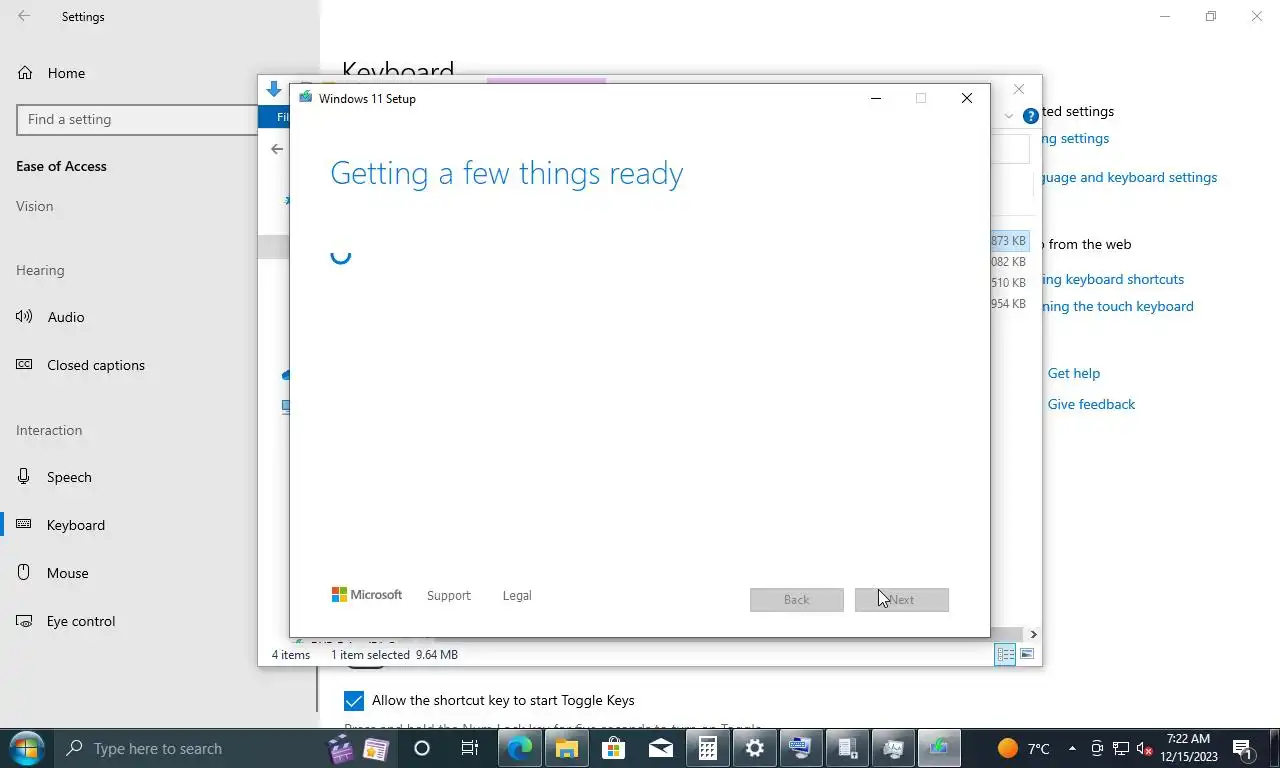Viewport: 1280px width, 768px height.
Task: Open Speech settings in sidebar
Action: [69, 477]
